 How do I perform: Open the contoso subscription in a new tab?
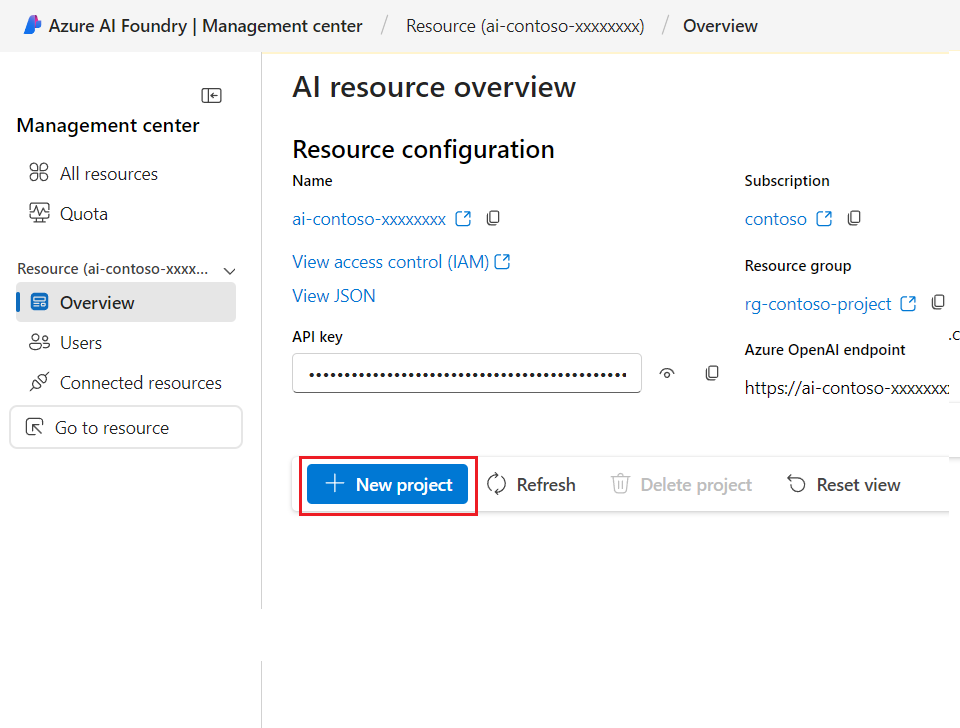[x=824, y=218]
